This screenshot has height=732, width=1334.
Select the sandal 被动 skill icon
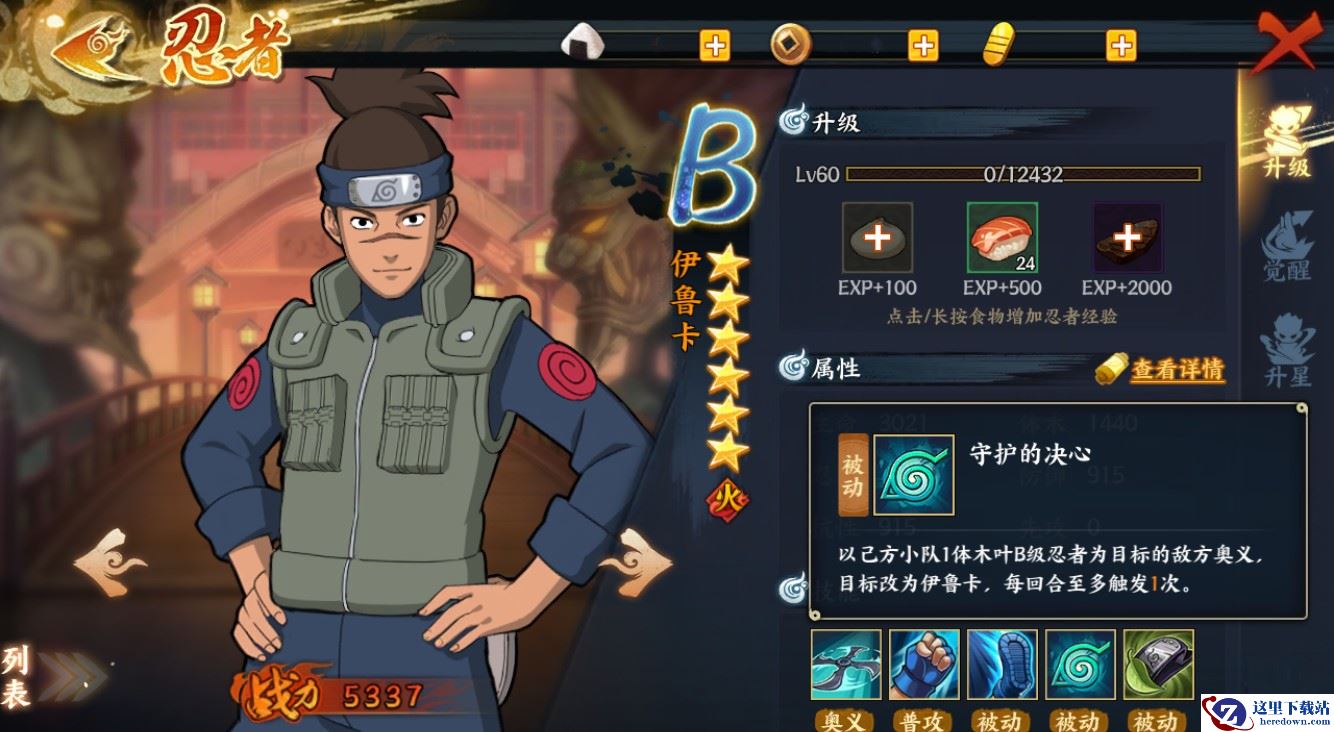[1002, 665]
